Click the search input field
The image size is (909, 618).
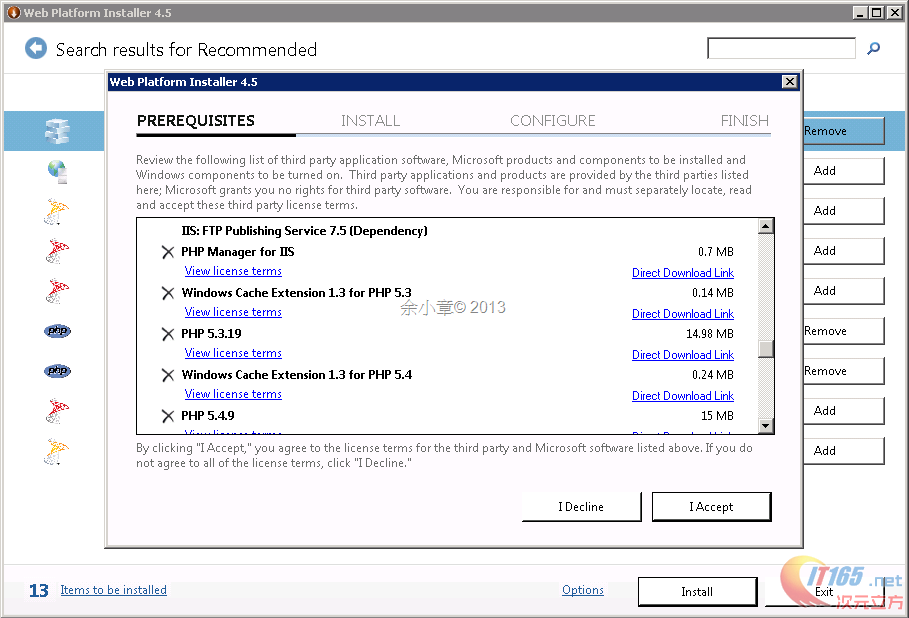tap(781, 48)
